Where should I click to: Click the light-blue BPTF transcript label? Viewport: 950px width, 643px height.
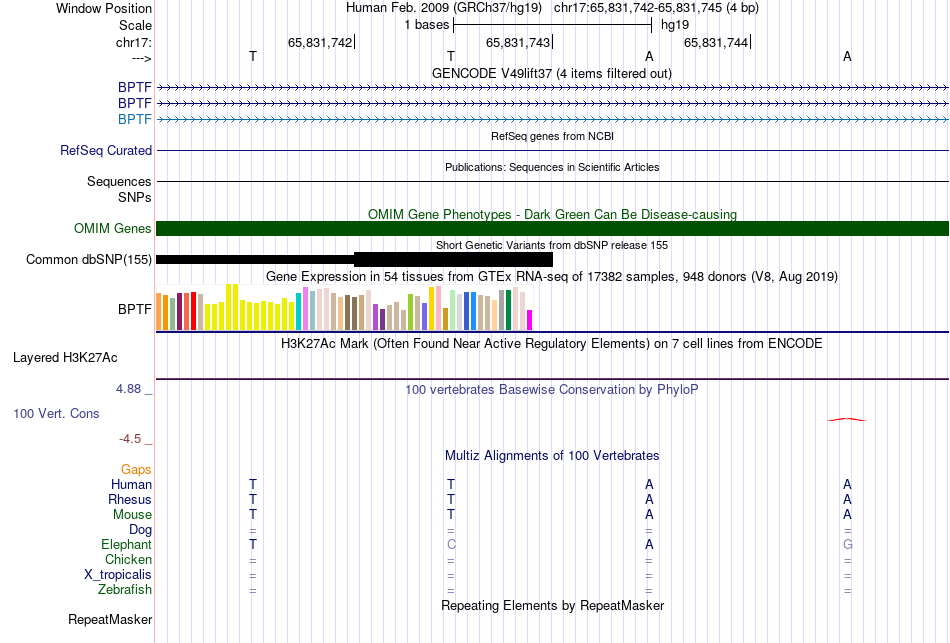point(135,119)
